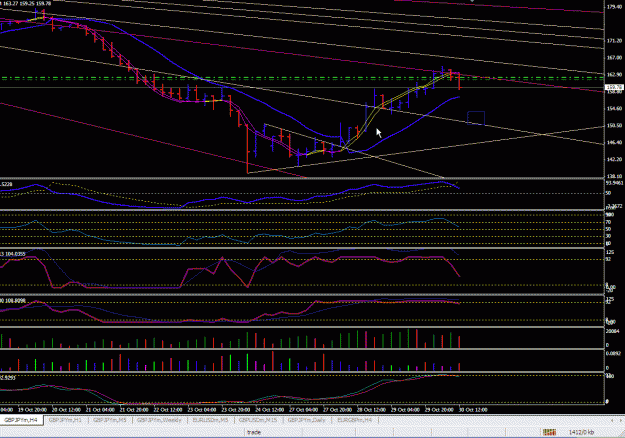Click the 150.50 price scale label
Image resolution: width=625 pixels, height=438 pixels.
click(614, 126)
